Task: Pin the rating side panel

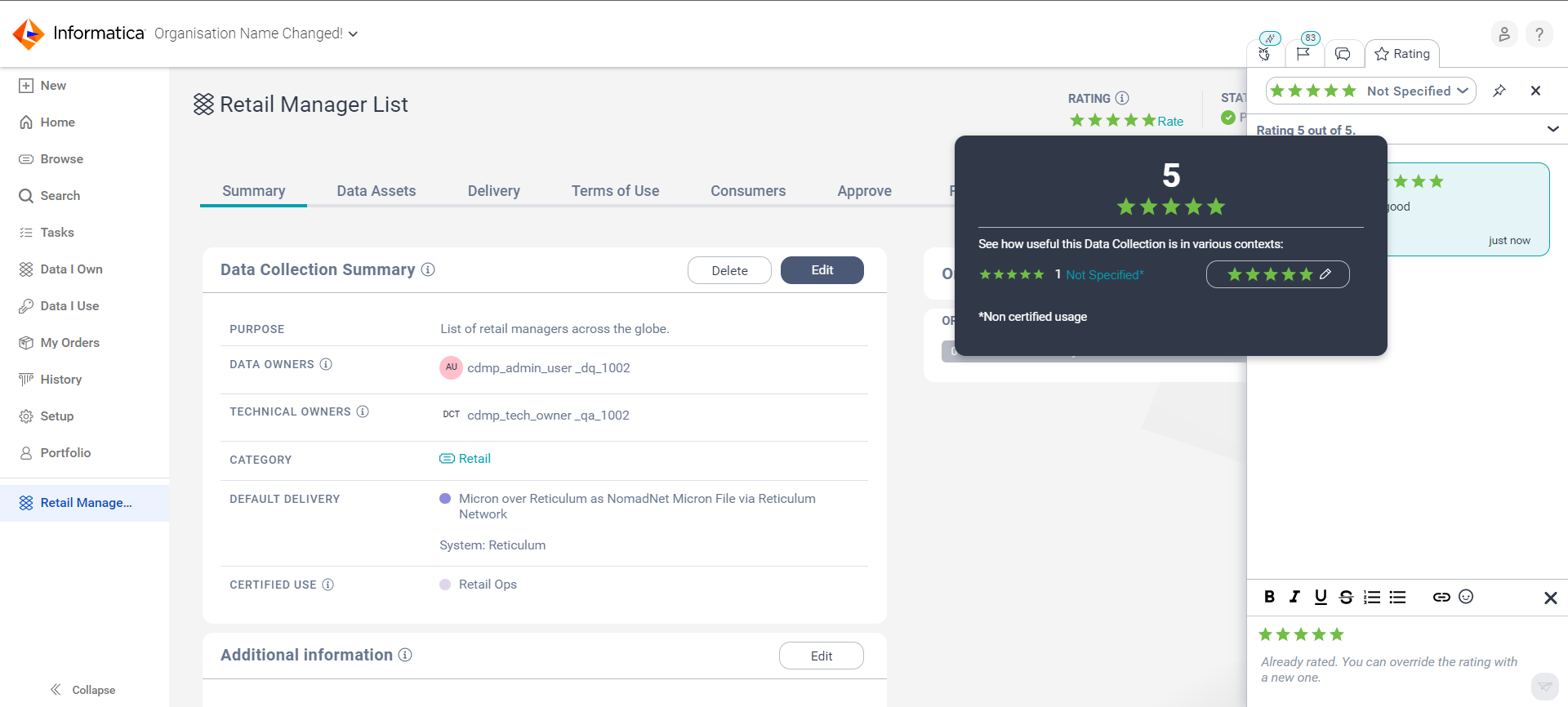Action: (x=1499, y=91)
